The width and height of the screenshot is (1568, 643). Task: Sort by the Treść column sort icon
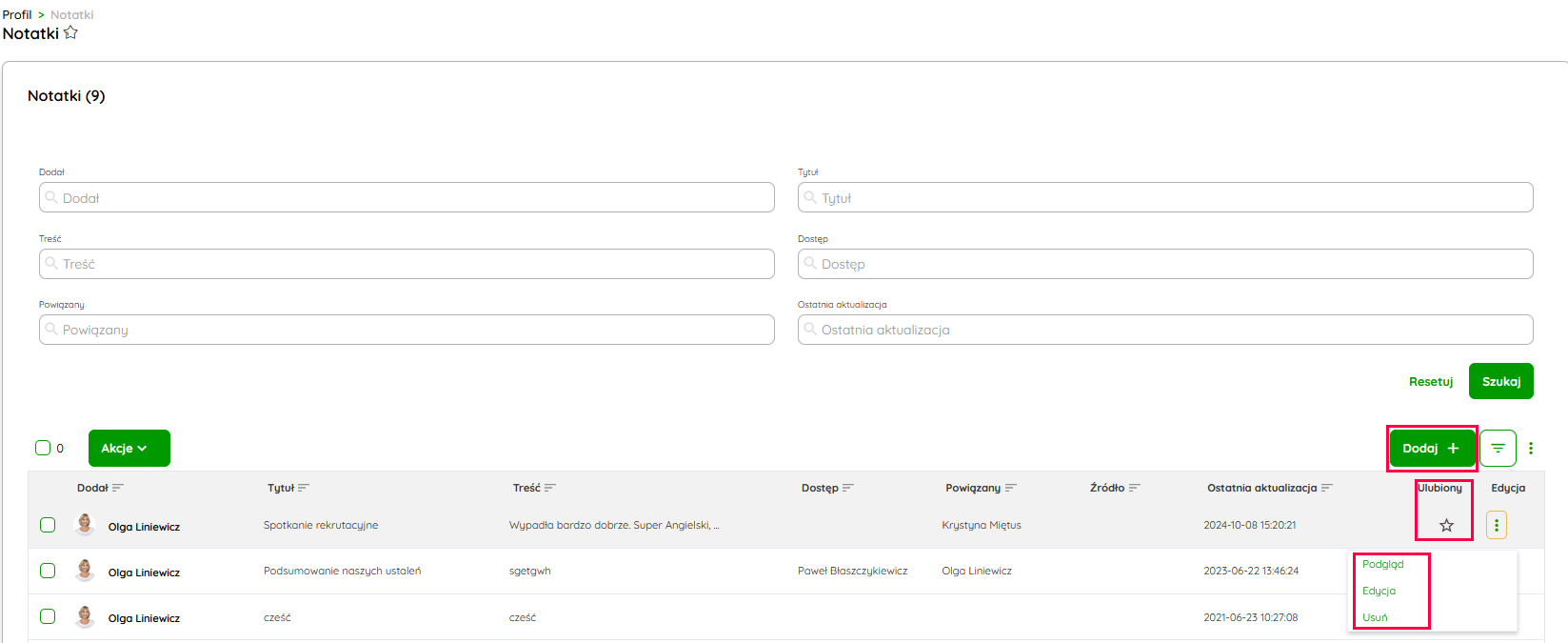[550, 488]
